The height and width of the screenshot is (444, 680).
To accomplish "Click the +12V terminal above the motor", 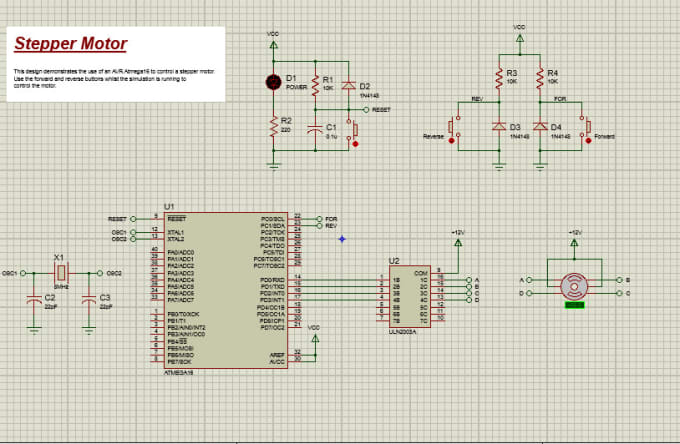I will tap(574, 243).
